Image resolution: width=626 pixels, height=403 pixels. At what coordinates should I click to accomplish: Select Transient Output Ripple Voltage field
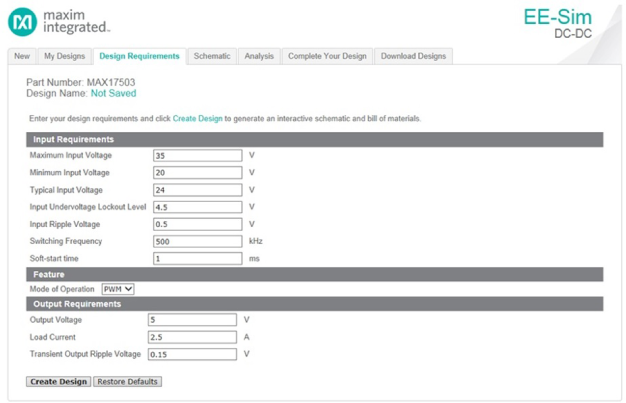point(192,354)
